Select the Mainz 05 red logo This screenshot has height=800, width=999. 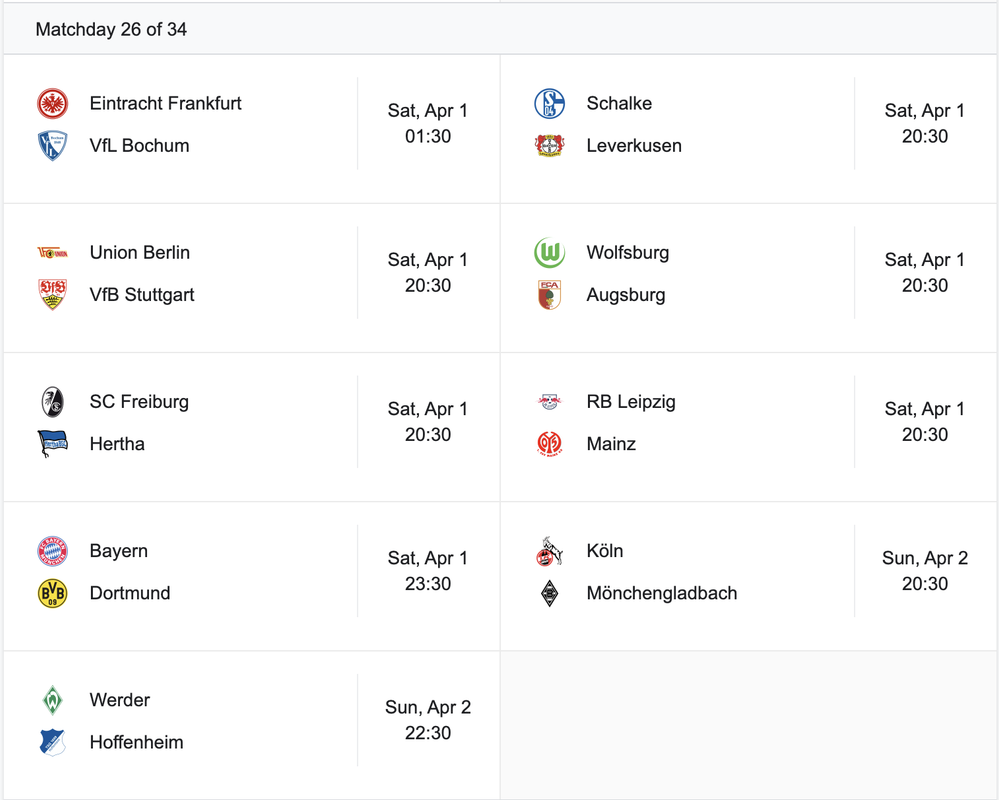(549, 444)
